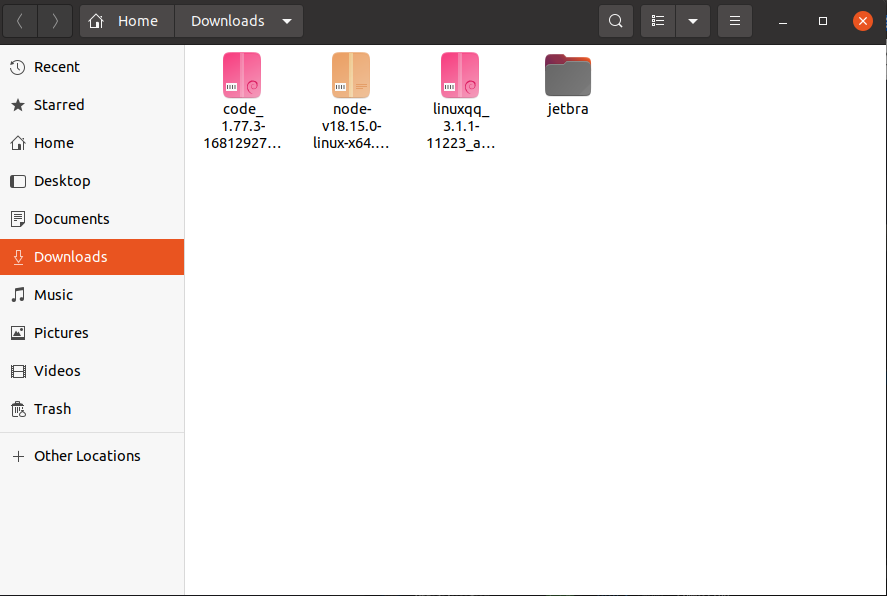Open Starred in the sidebar
Image resolution: width=887 pixels, height=596 pixels.
point(59,105)
